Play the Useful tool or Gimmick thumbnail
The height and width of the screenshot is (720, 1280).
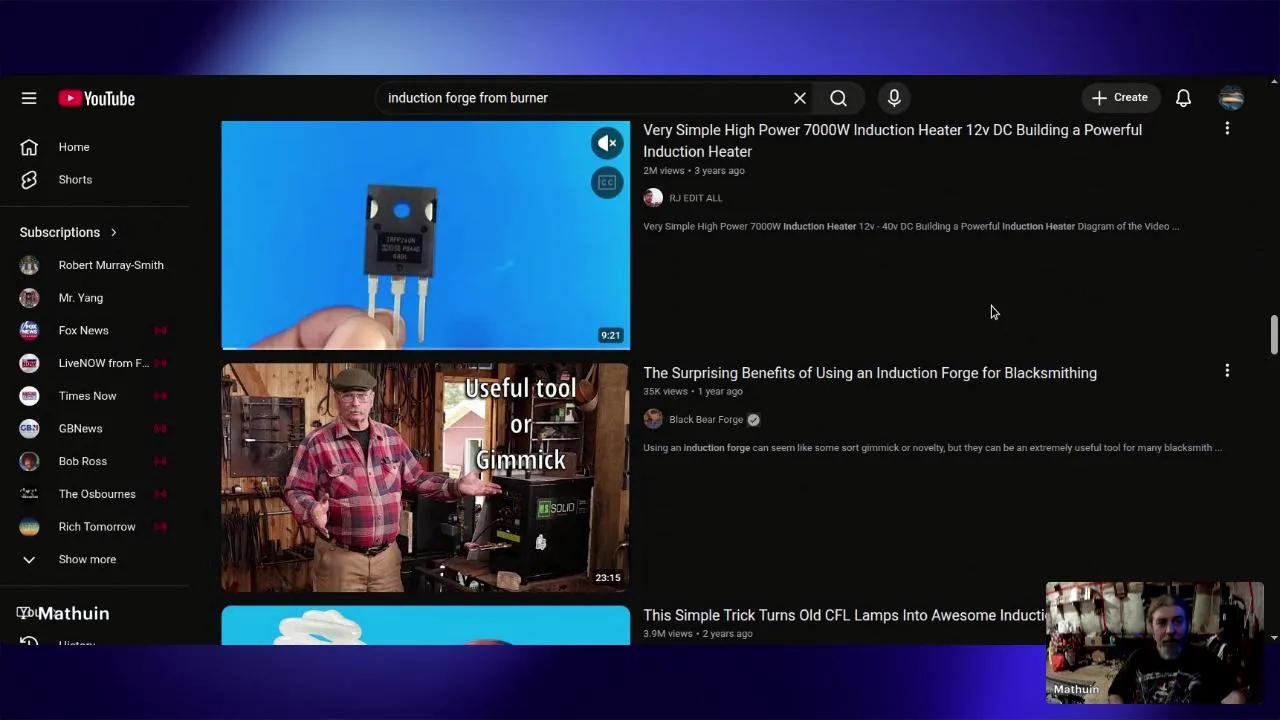426,478
